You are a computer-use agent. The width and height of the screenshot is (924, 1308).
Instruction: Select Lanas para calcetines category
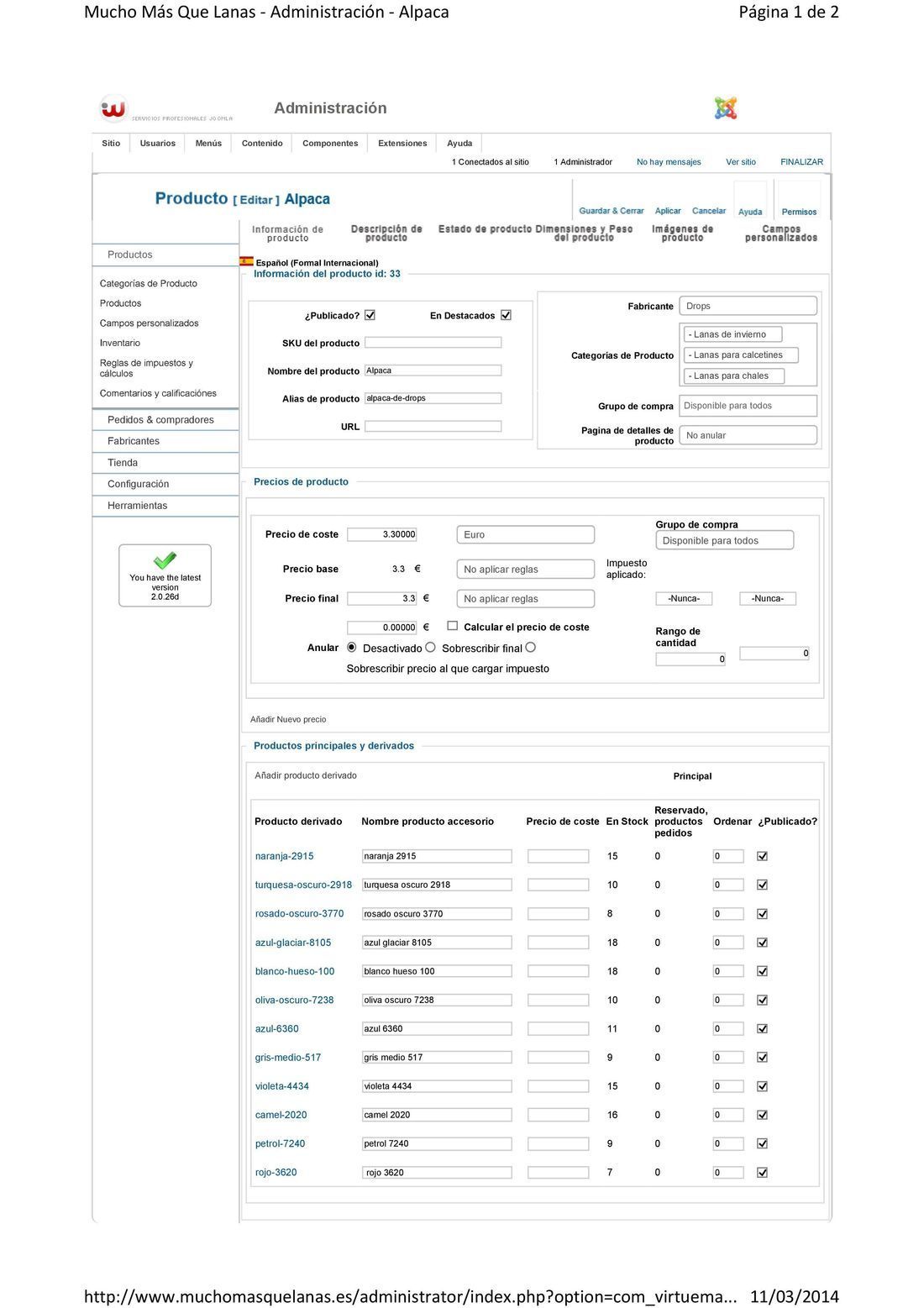(741, 355)
